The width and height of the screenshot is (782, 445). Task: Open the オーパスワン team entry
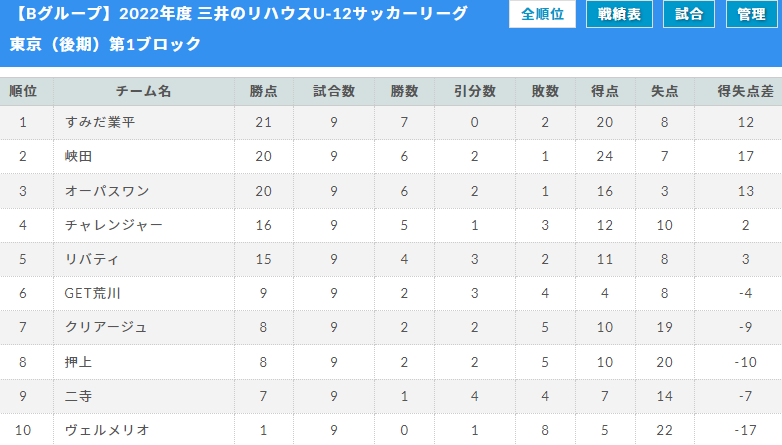click(x=107, y=191)
